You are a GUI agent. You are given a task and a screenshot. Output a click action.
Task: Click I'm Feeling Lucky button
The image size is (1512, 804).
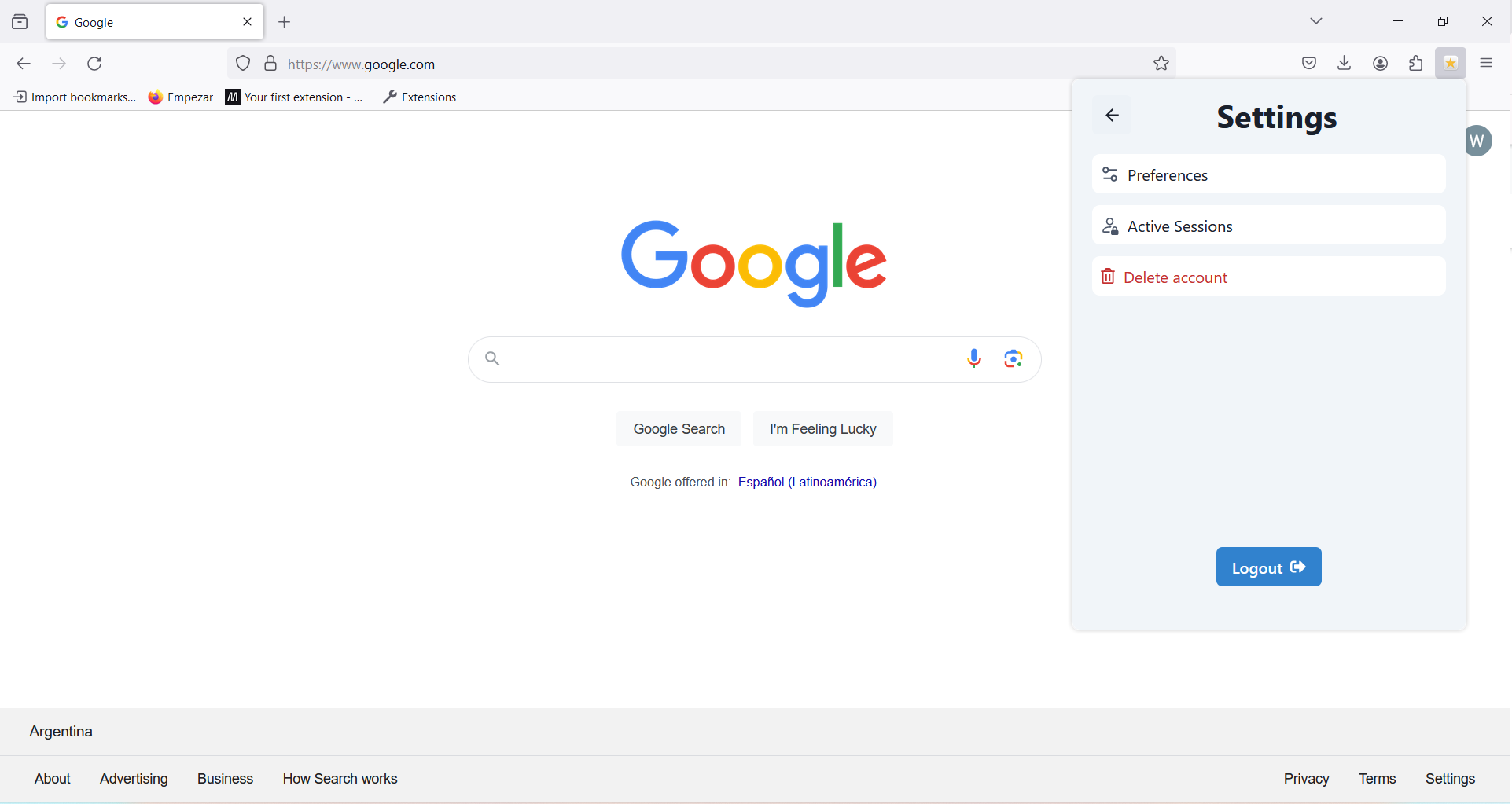click(822, 429)
